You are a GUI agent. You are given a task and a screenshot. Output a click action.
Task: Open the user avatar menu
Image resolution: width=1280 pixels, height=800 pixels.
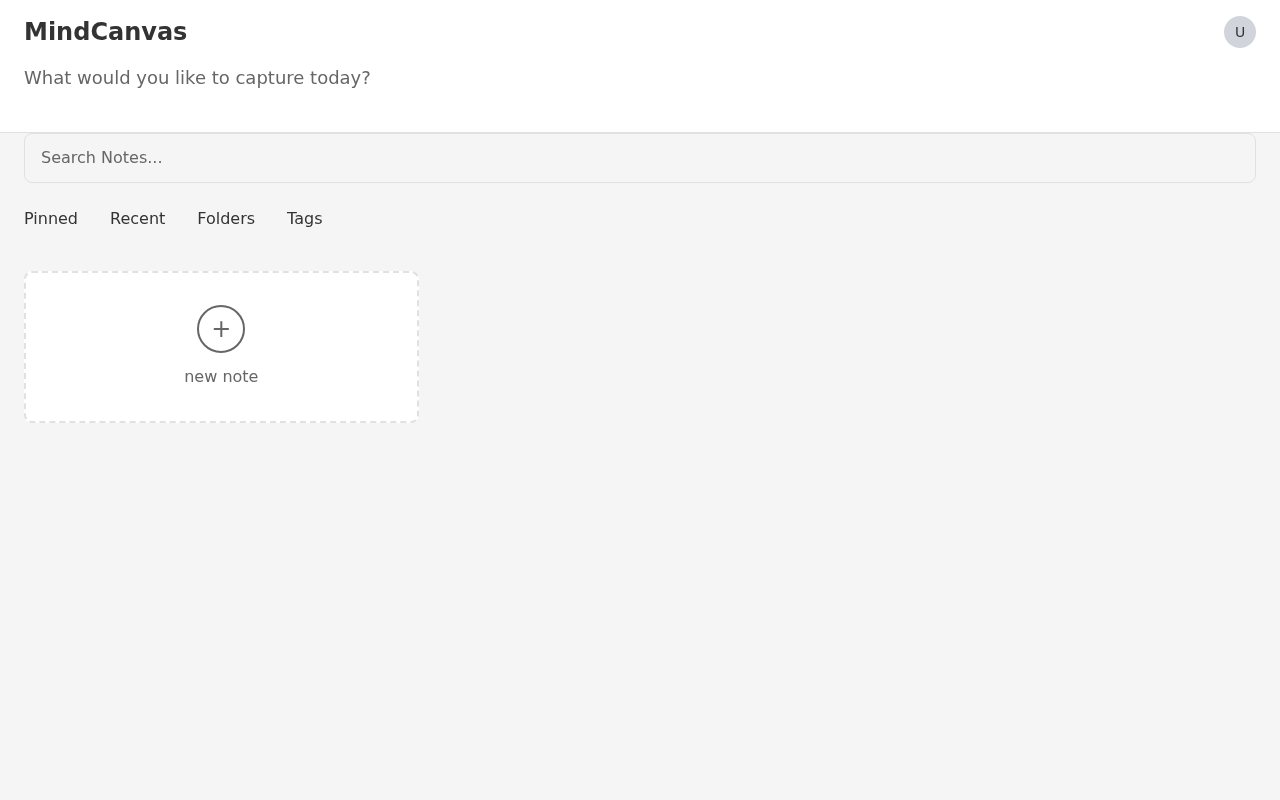pos(1239,32)
